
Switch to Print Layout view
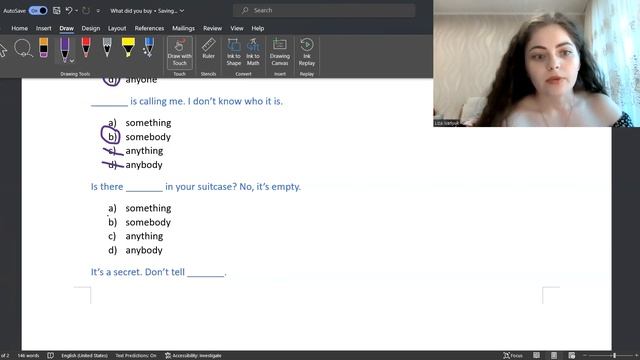tap(554, 356)
